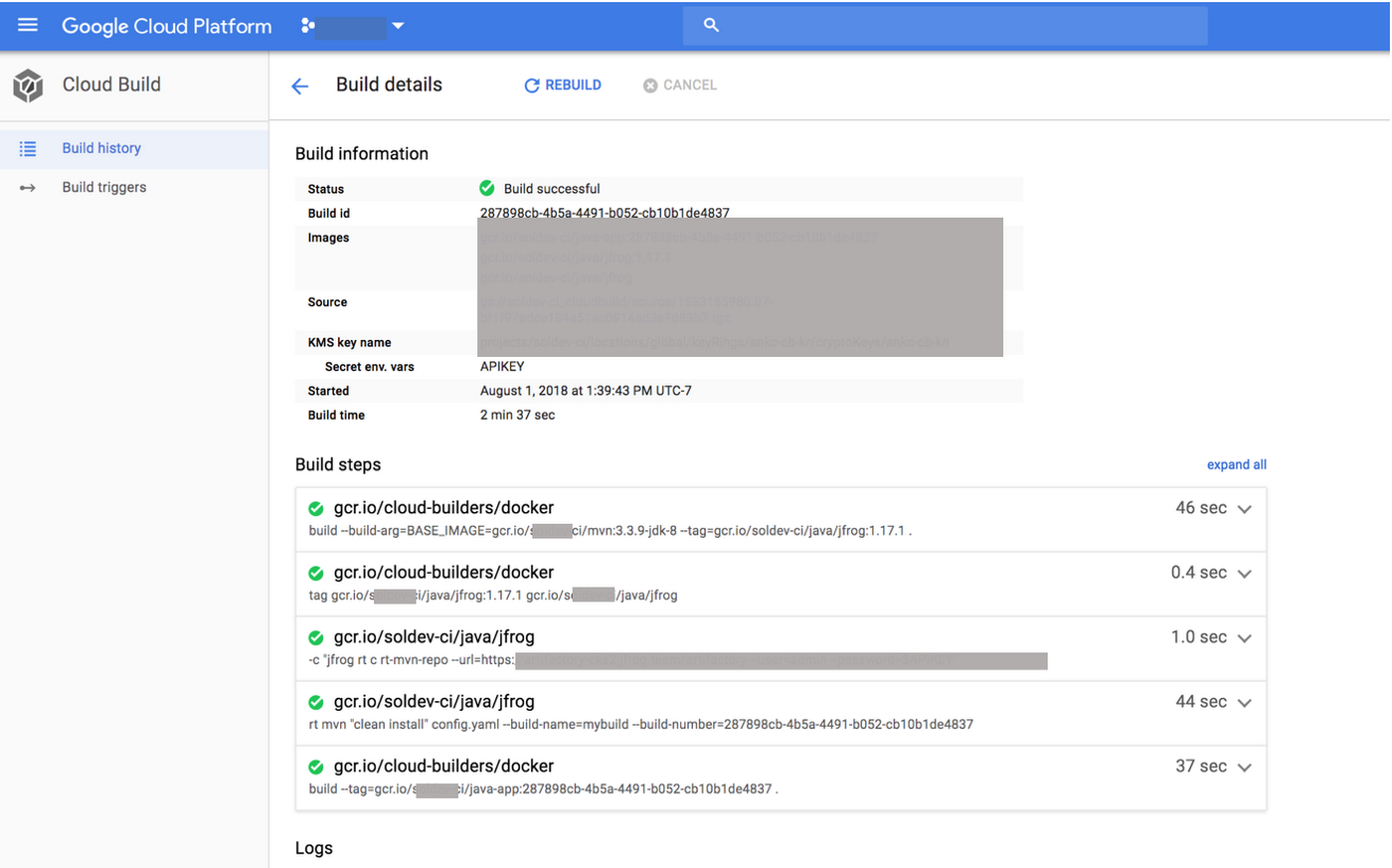Image resolution: width=1392 pixels, height=868 pixels.
Task: Click the Source row label
Action: coord(327,302)
